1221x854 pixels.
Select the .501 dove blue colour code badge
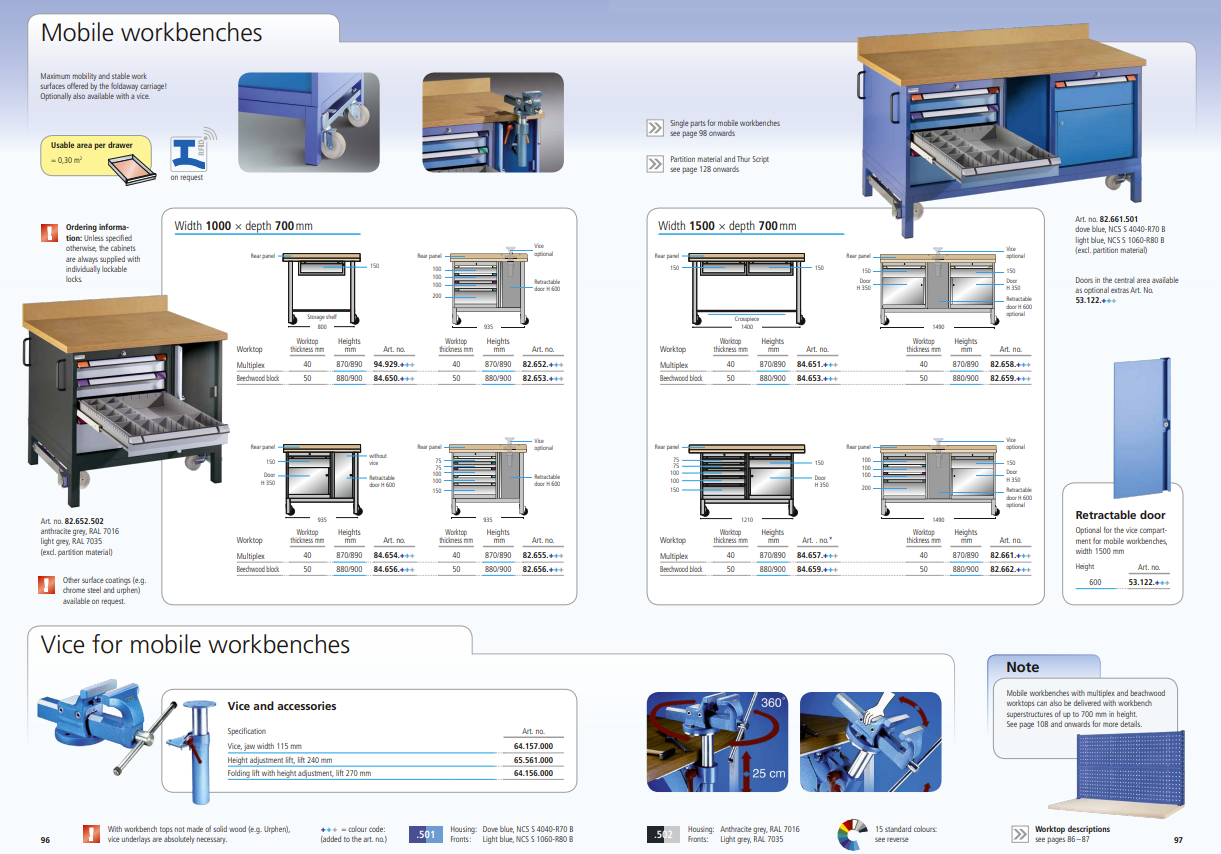[423, 834]
